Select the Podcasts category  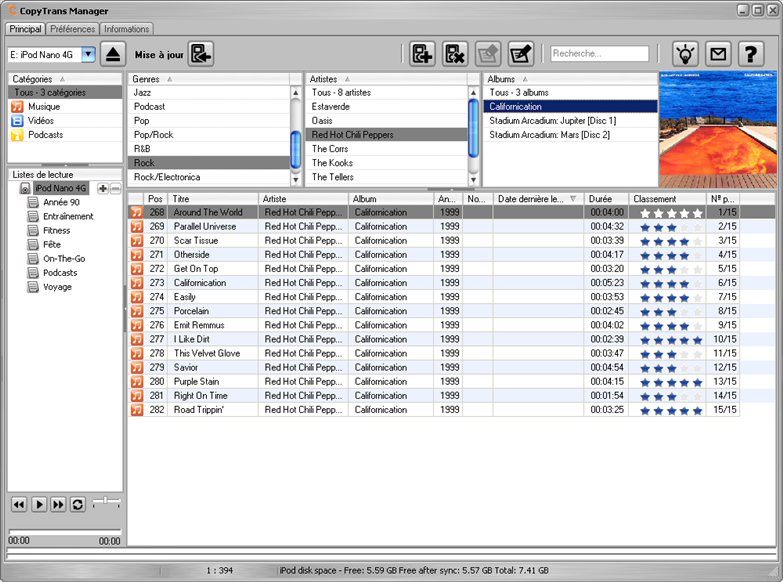point(65,134)
